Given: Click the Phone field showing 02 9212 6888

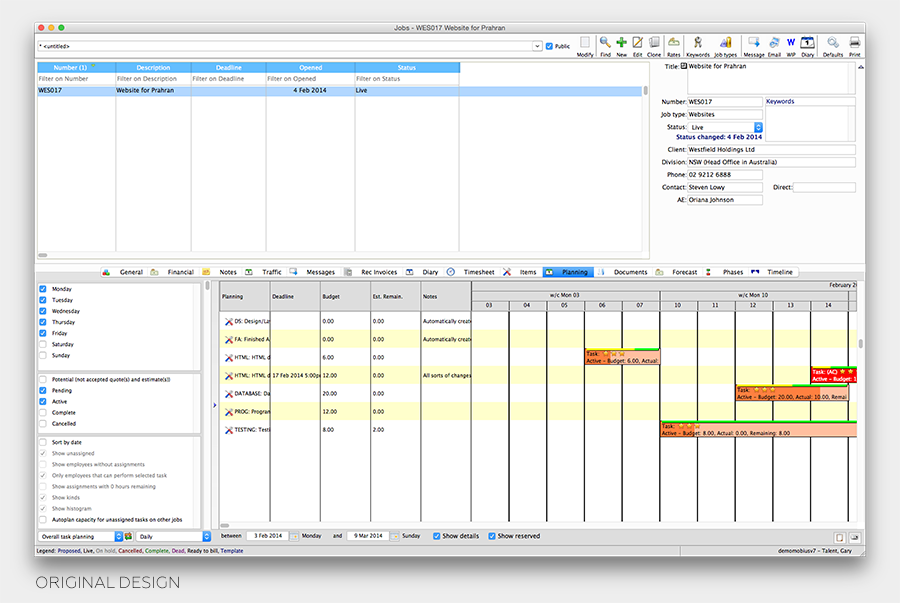Looking at the screenshot, I should point(725,174).
